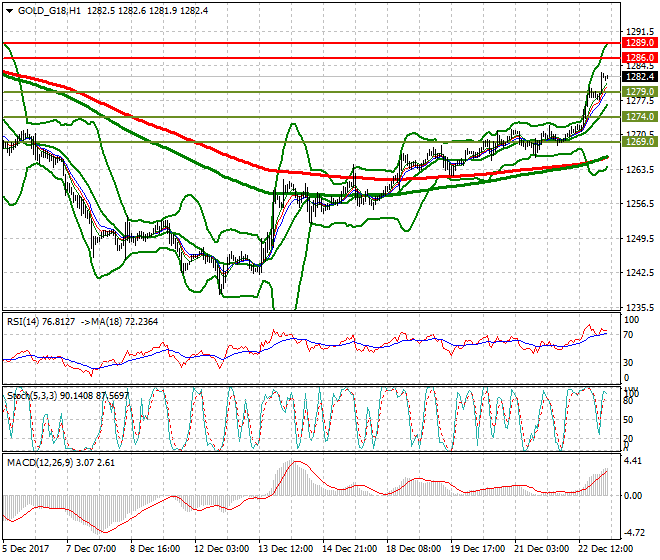Click the triangle arrow beside GOLD_G18,H1
The width and height of the screenshot is (660, 560).
(x=9, y=10)
